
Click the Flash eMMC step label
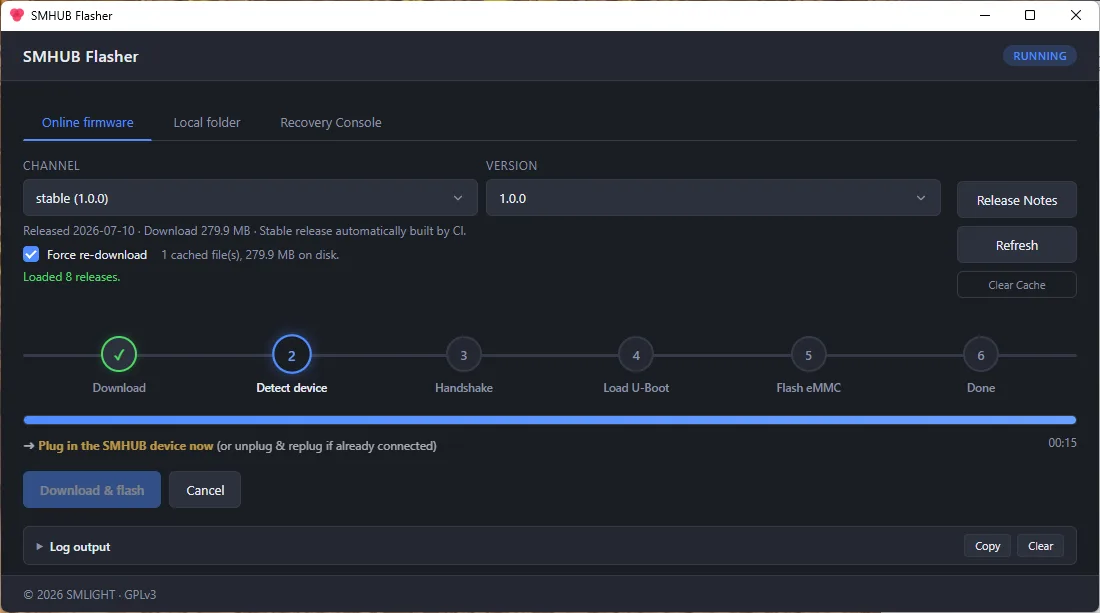pyautogui.click(x=808, y=388)
